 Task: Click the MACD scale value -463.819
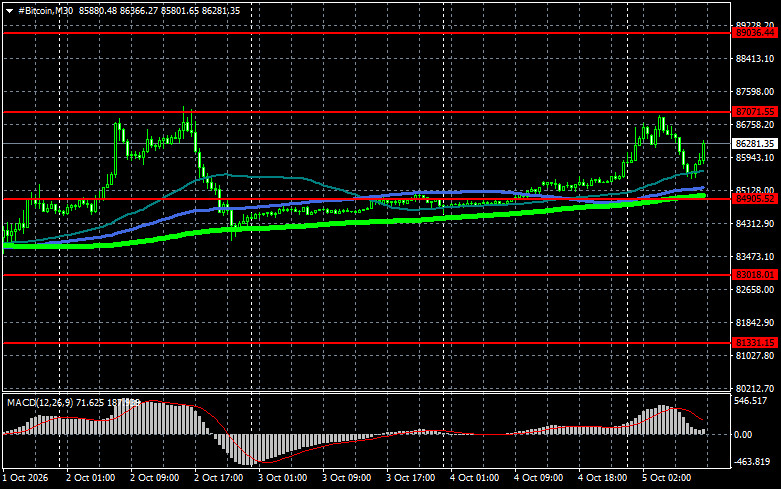click(752, 462)
